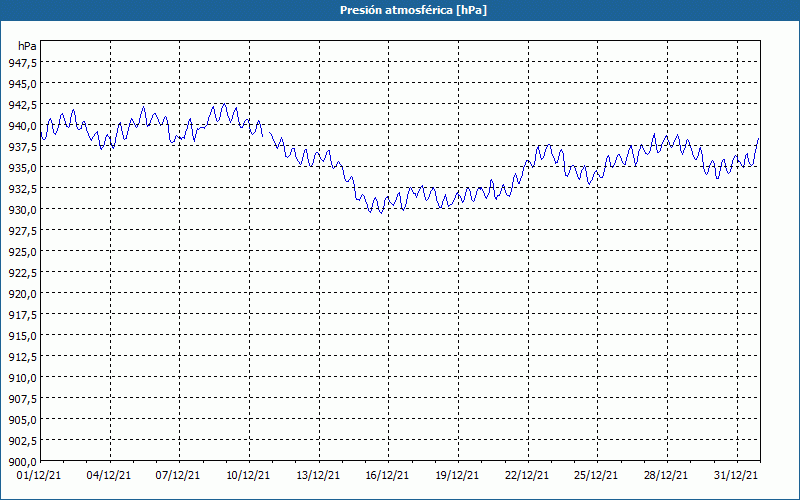This screenshot has width=800, height=500.
Task: Click the 947,5 y-axis value
Action: pos(22,62)
